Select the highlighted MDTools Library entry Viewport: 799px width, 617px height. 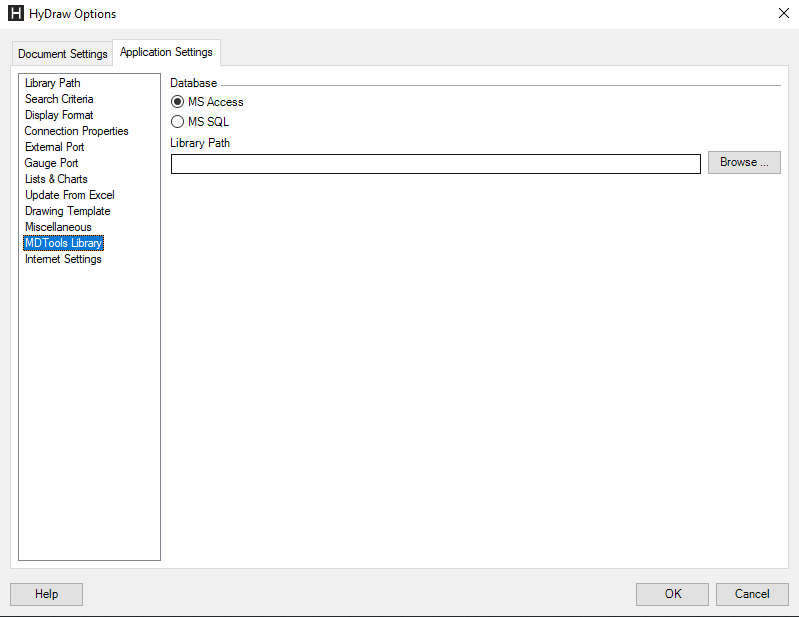[64, 243]
